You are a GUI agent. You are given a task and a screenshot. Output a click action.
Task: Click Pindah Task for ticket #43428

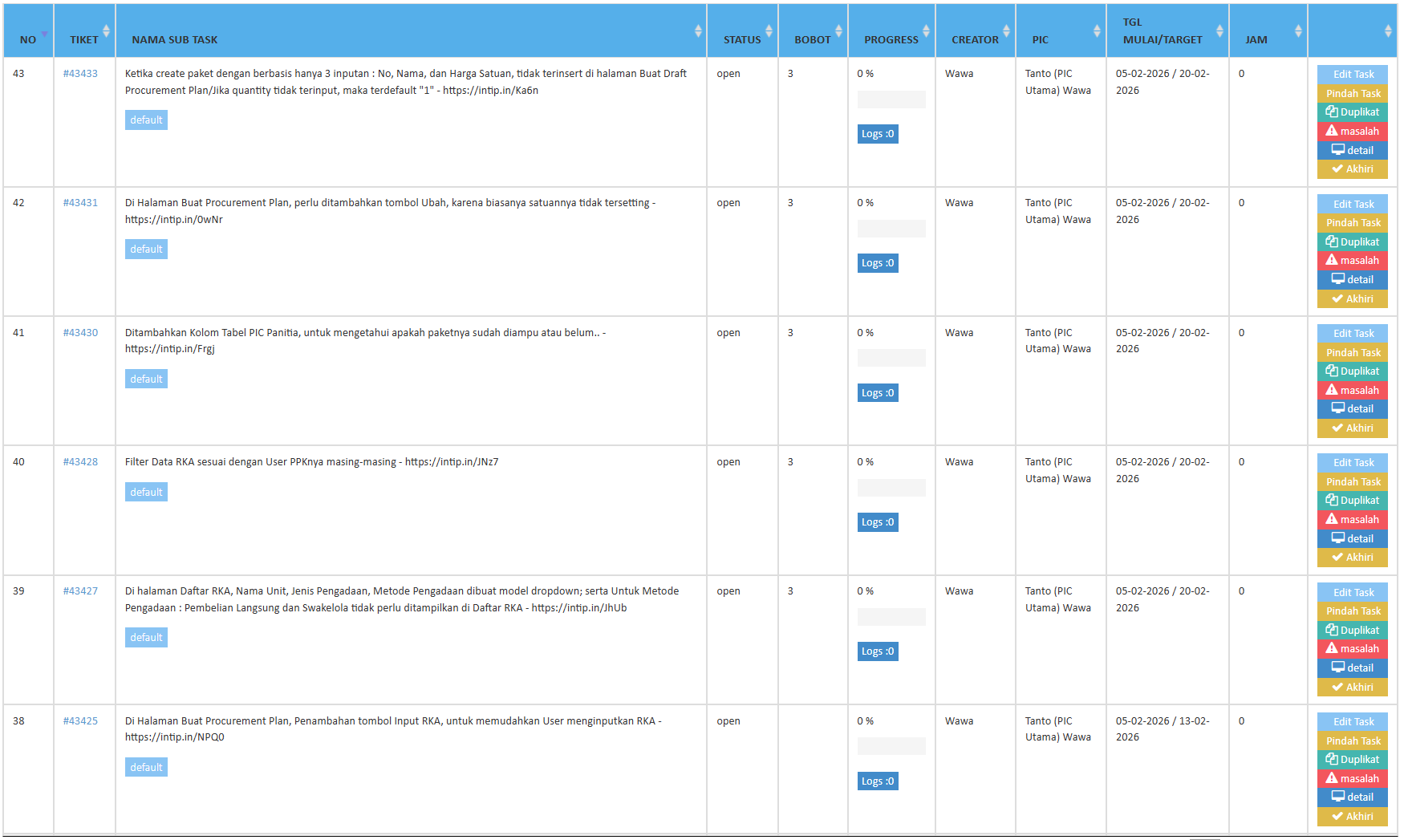click(x=1352, y=482)
